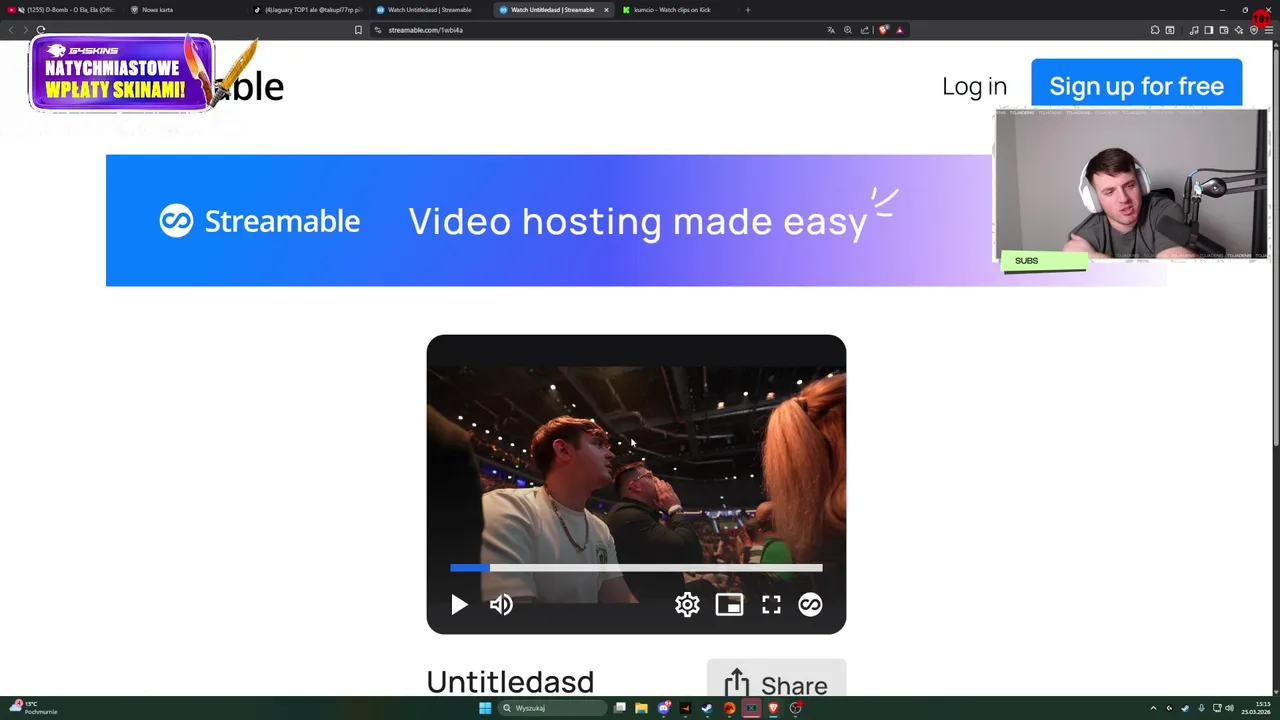1280x720 pixels.
Task: Open the Brave Wallet icon
Action: [x=1224, y=30]
